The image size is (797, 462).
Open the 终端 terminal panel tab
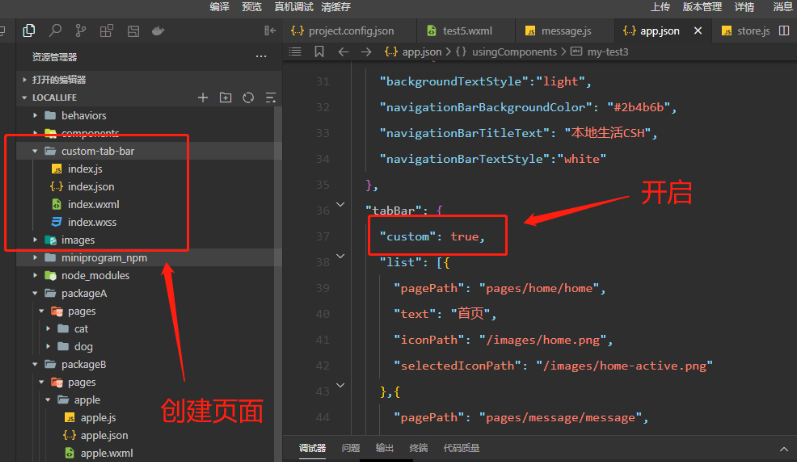coord(418,448)
